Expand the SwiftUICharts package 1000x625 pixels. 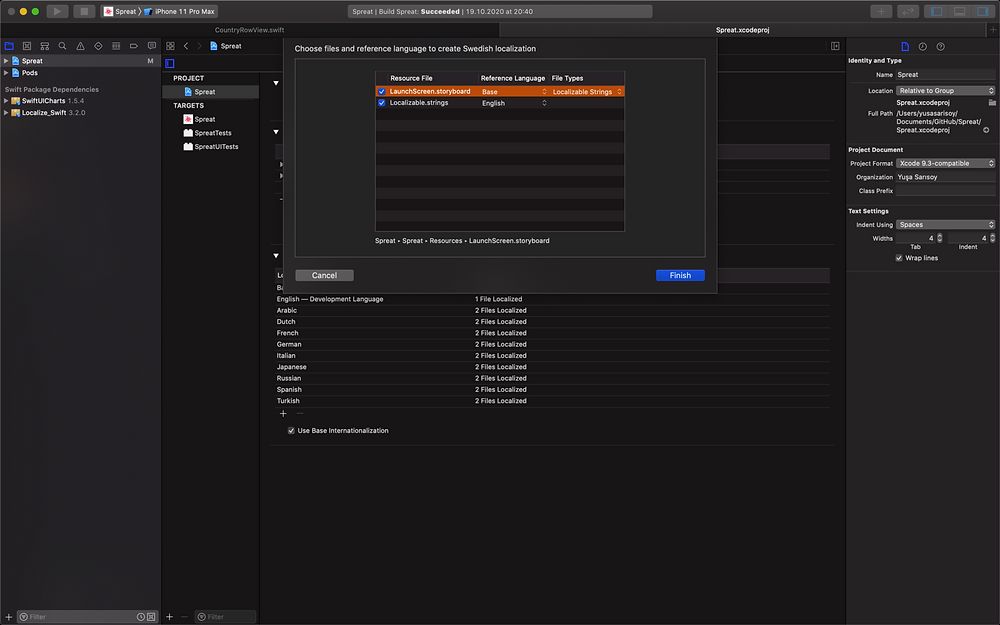pos(6,101)
